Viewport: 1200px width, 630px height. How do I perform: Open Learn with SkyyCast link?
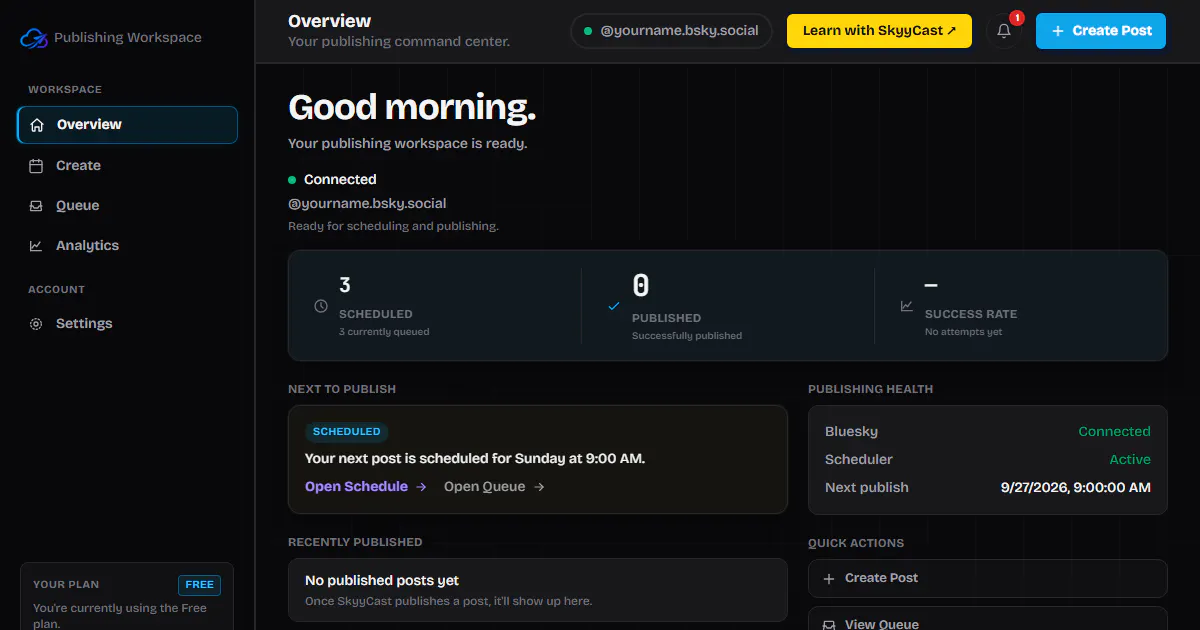[x=879, y=31]
